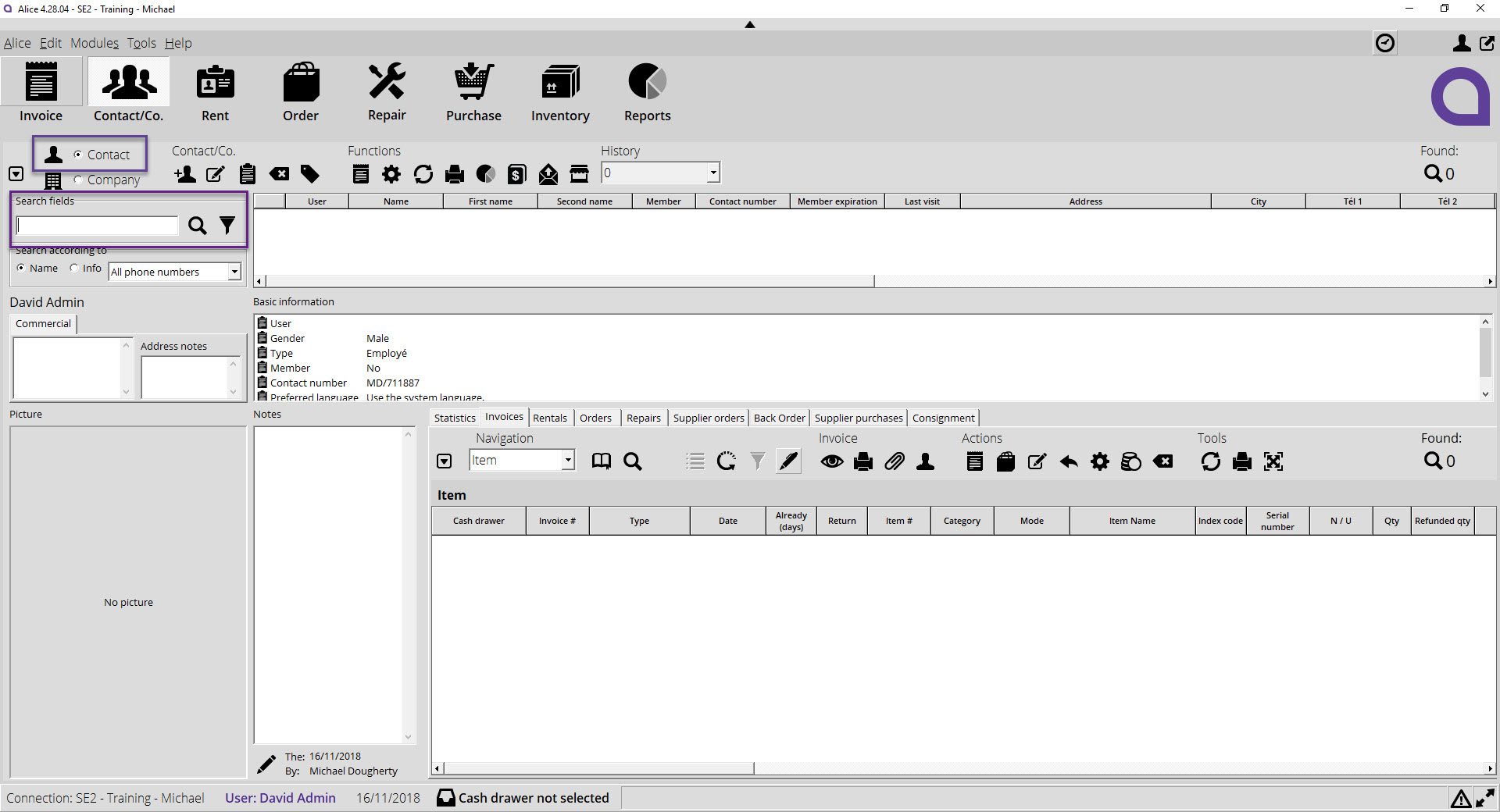Click the Repair module button
Viewport: 1500px width, 812px height.
(x=387, y=91)
